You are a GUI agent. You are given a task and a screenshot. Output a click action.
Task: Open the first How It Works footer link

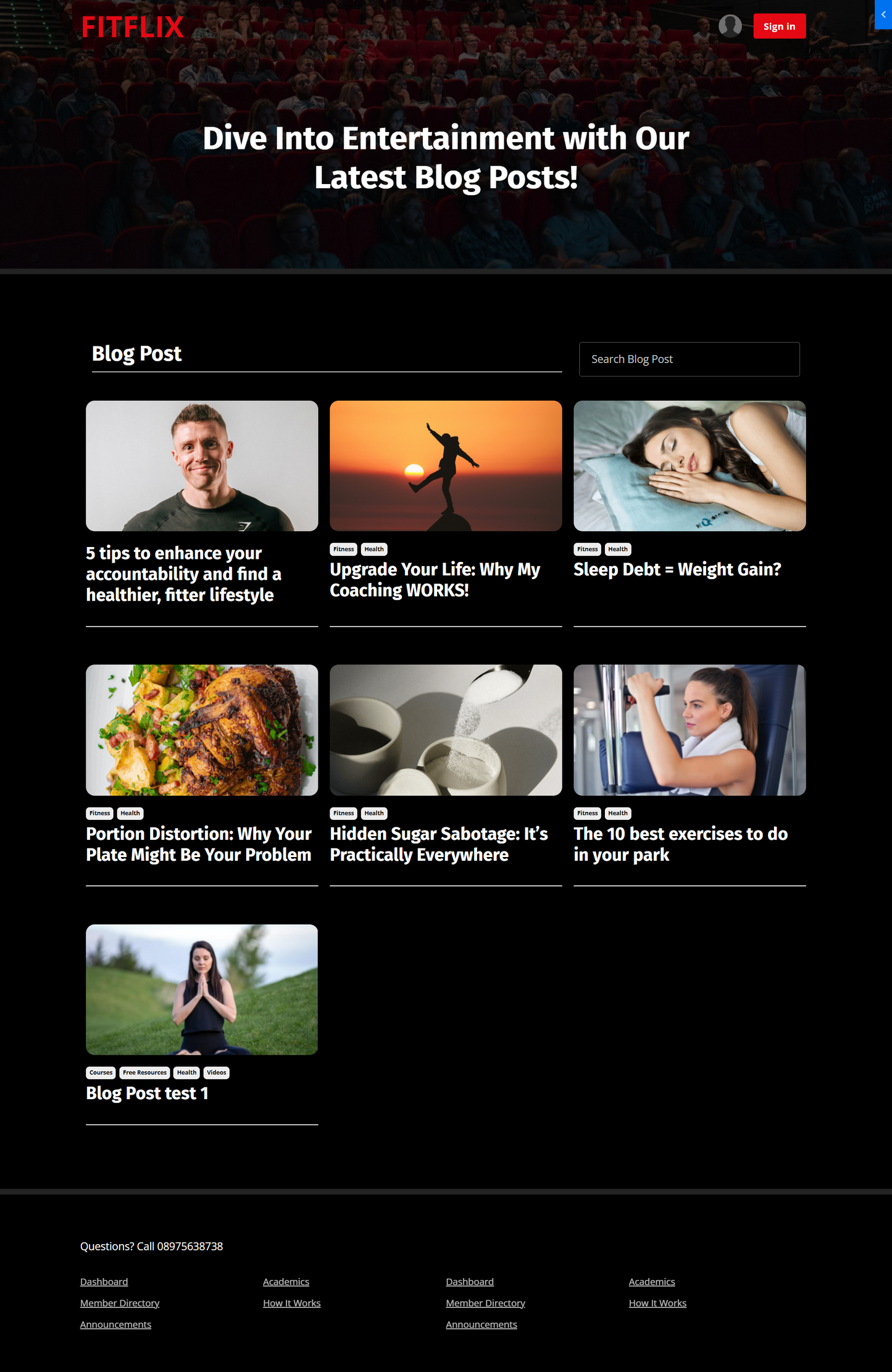[291, 1303]
